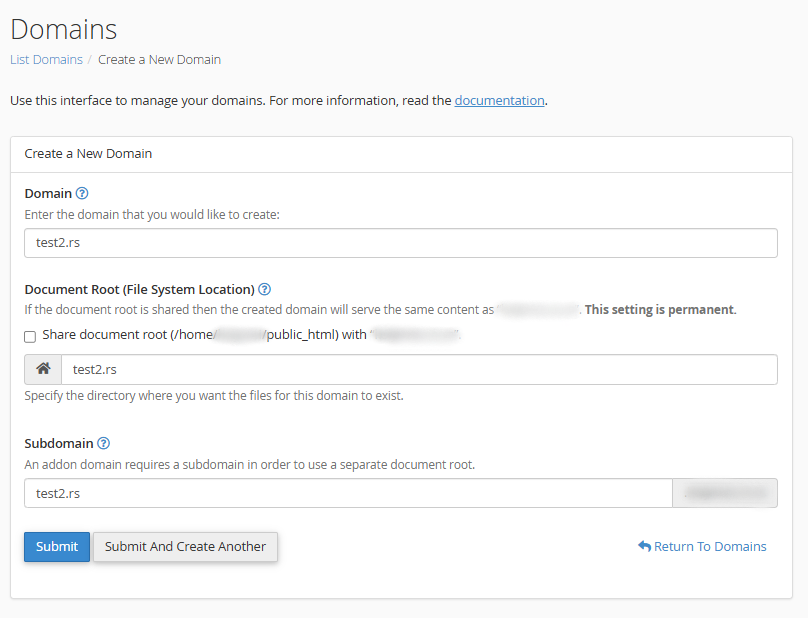Screen dimensions: 808x618
Task: Open the Document Root help icon
Action: 264,289
